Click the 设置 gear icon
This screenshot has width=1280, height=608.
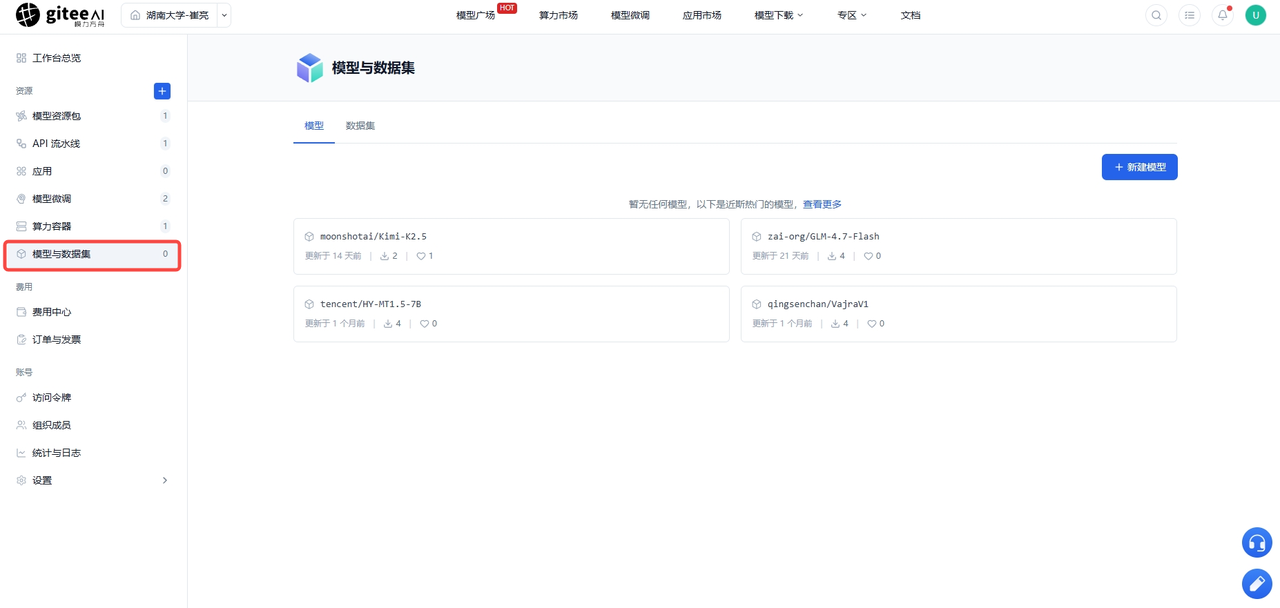pos(21,480)
